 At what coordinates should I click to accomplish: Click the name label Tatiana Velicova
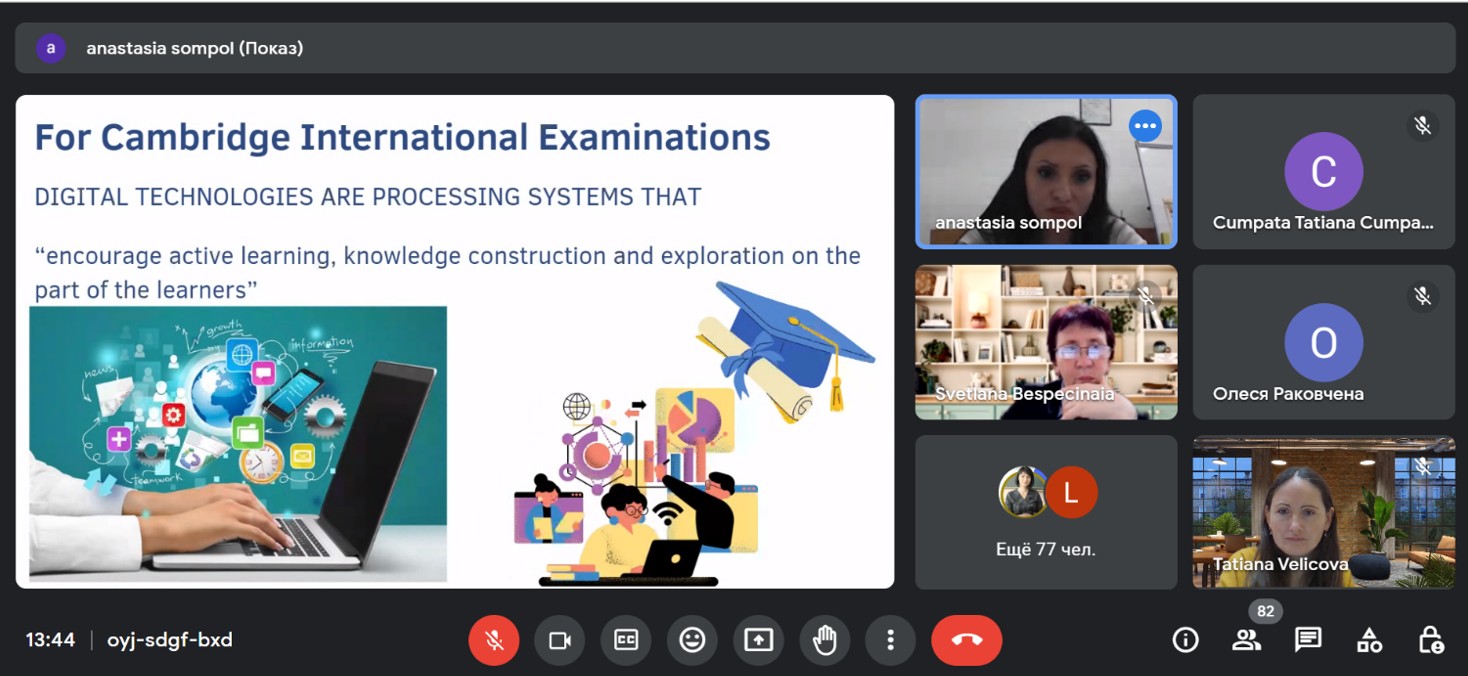[x=1280, y=564]
